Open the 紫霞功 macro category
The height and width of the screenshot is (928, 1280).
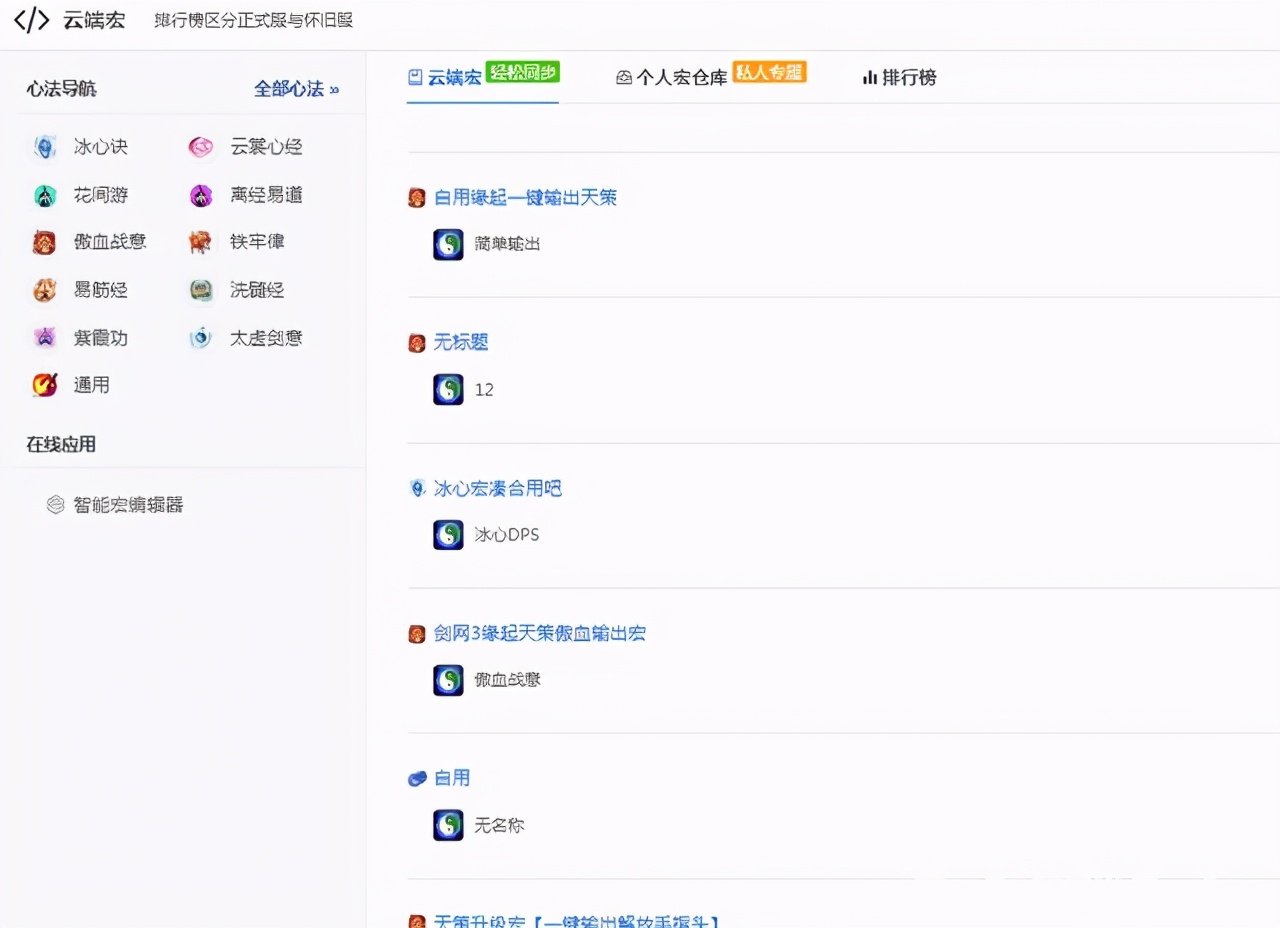click(x=100, y=337)
